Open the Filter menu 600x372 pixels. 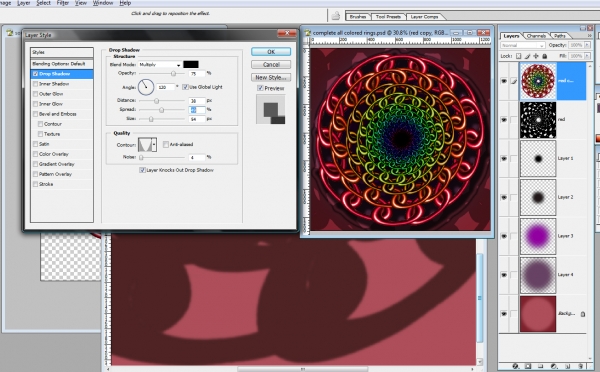tap(63, 3)
